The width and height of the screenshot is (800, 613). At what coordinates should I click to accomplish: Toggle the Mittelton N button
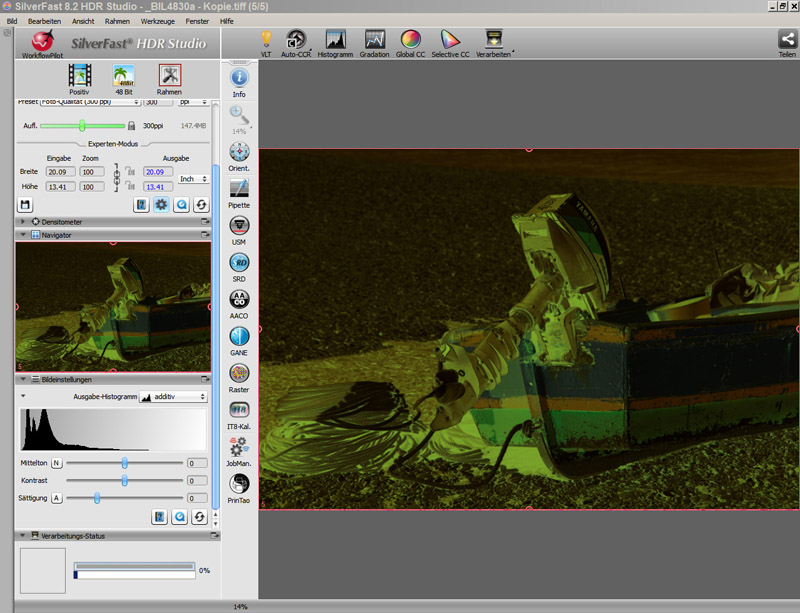56,463
